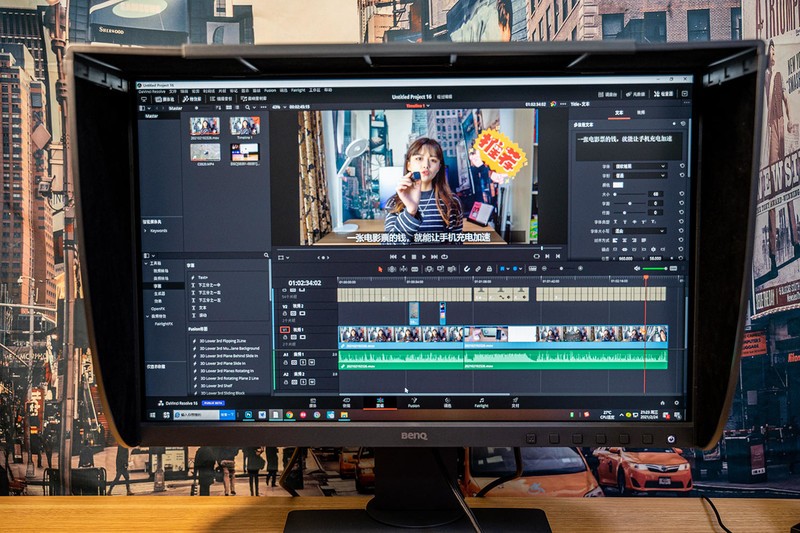Open the font case dropdown in Inspector

(639, 231)
